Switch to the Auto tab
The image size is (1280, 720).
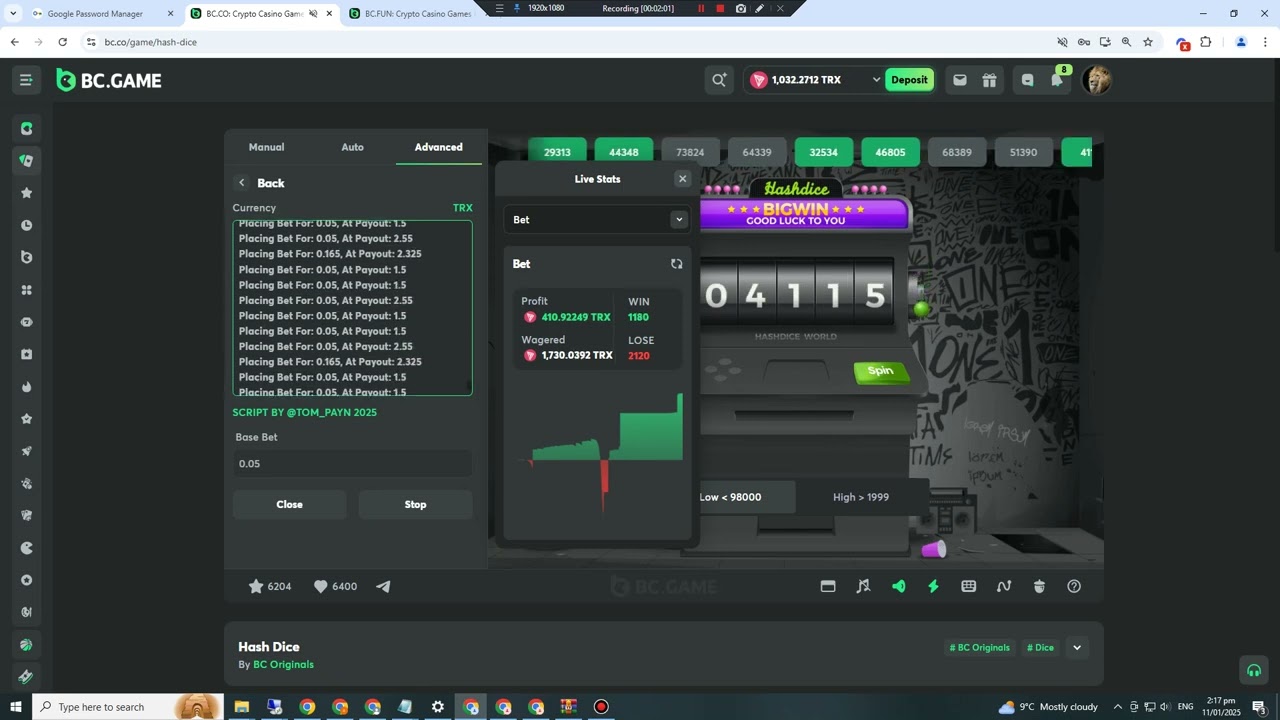(x=352, y=147)
